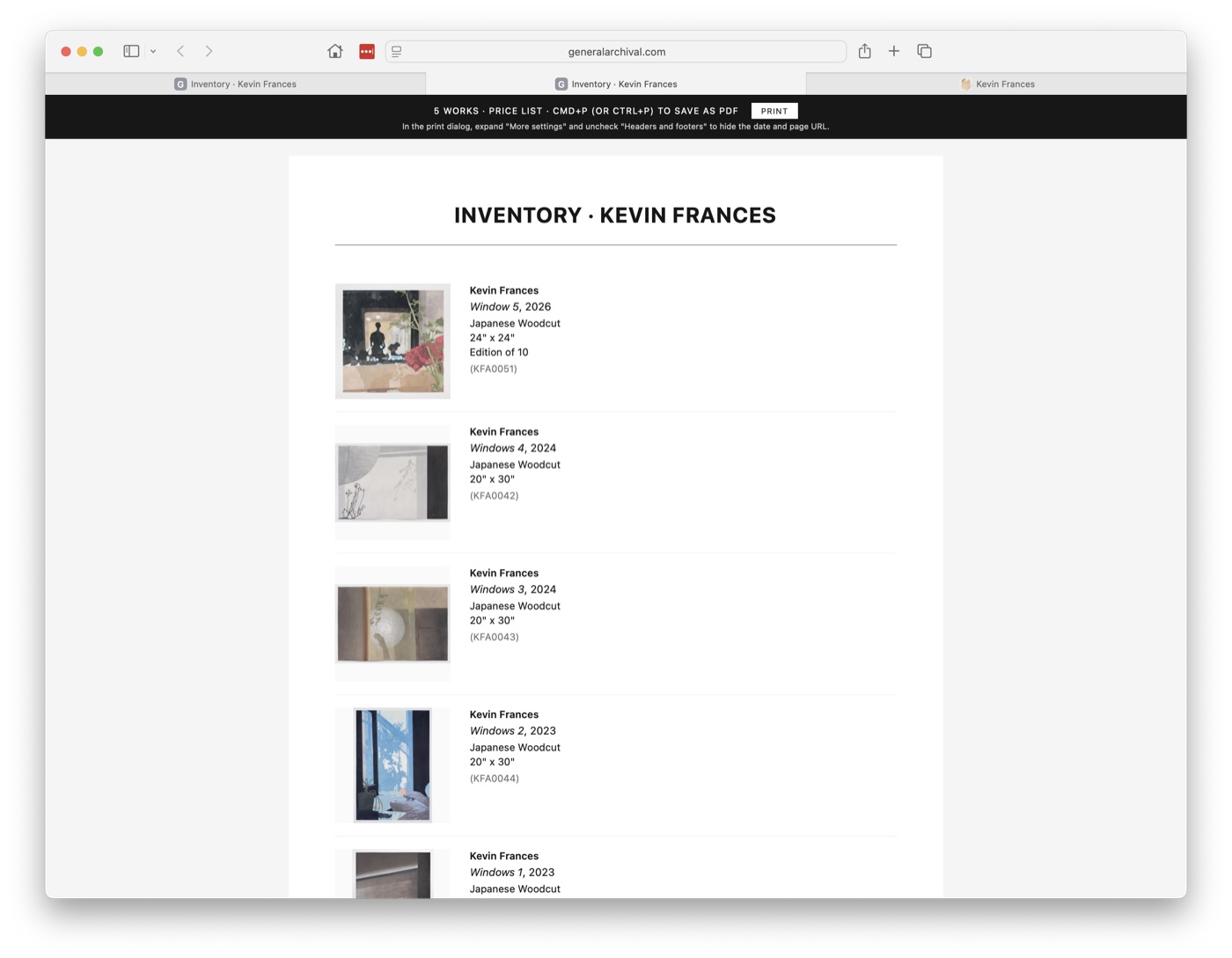
Task: Switch to the Kevin Frances tab
Action: 996,84
